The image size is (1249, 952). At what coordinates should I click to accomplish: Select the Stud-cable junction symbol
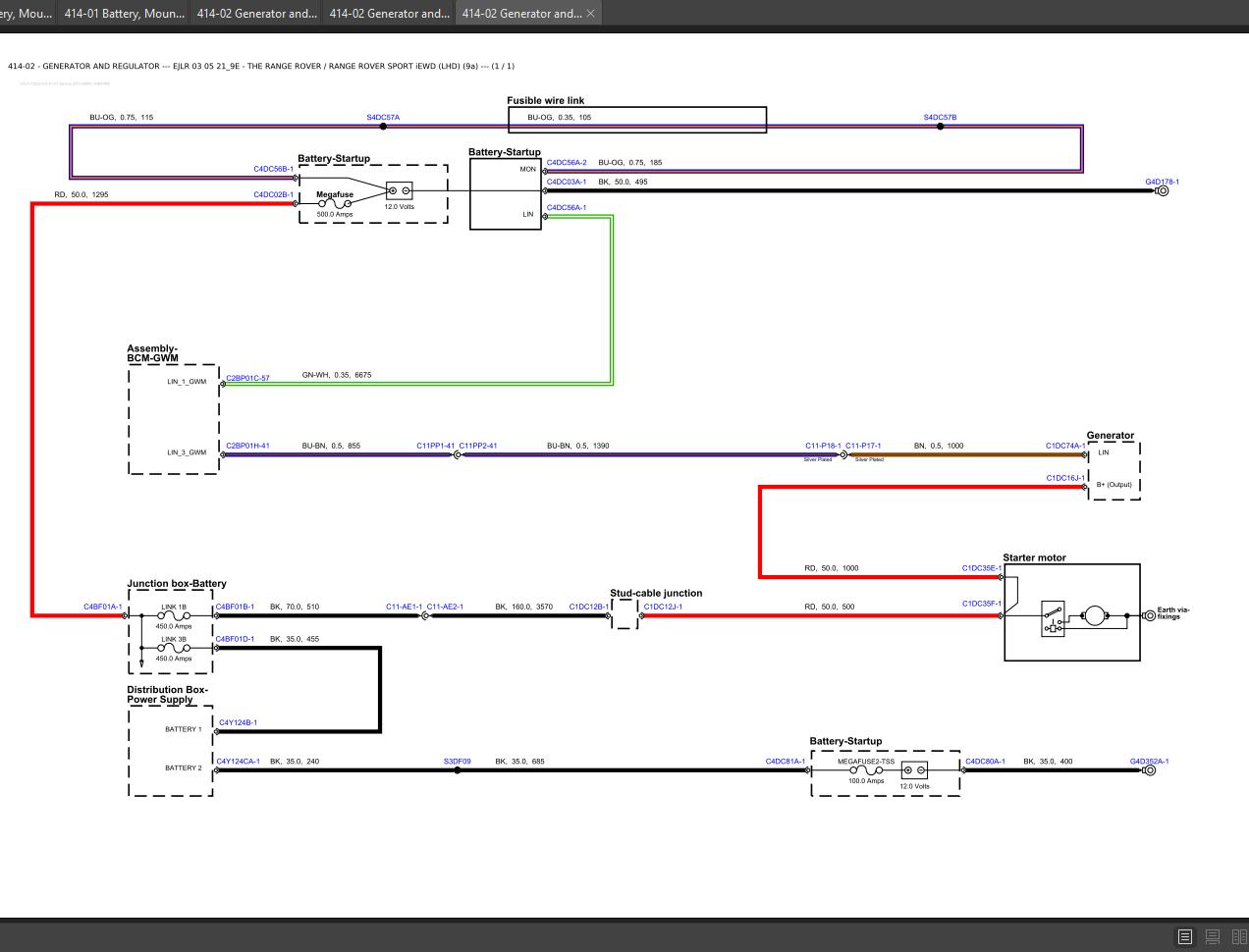click(x=625, y=615)
